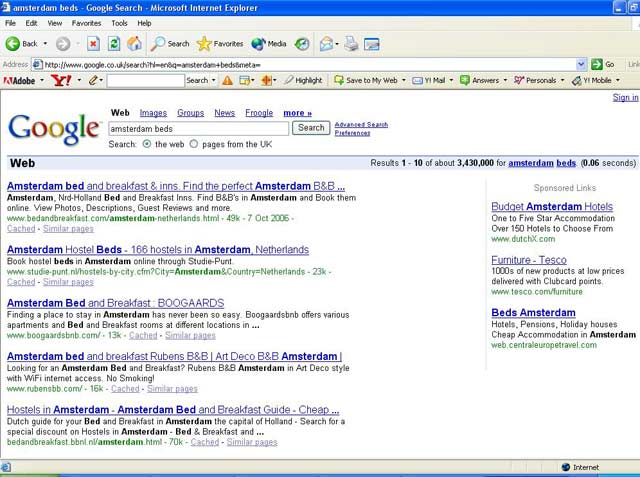Screen dimensions: 640x477
Task: Expand the Yahoo Y! dropdown arrow
Action: click(79, 80)
